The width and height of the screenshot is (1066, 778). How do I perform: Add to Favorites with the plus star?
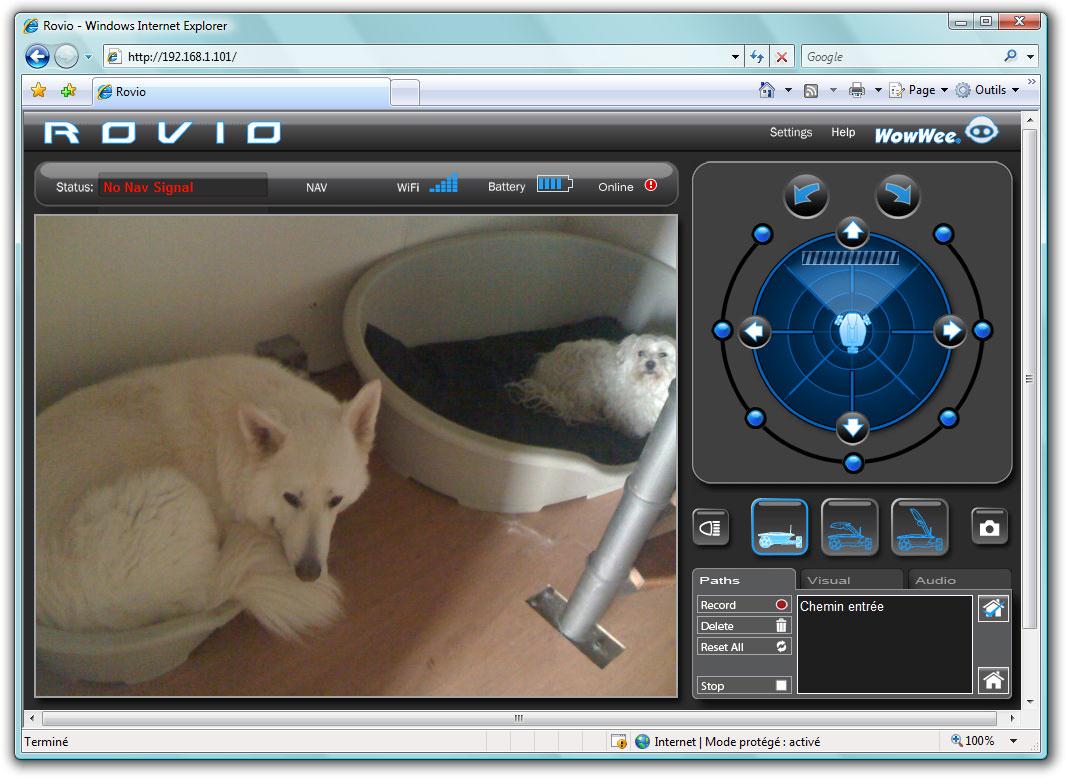click(69, 90)
